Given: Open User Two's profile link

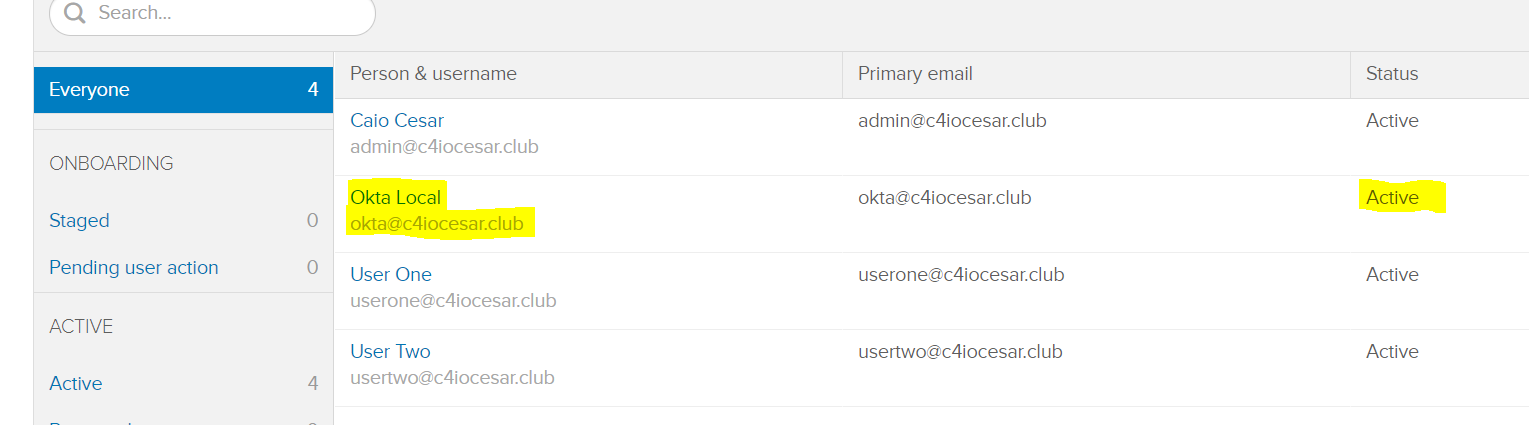Looking at the screenshot, I should tap(390, 351).
